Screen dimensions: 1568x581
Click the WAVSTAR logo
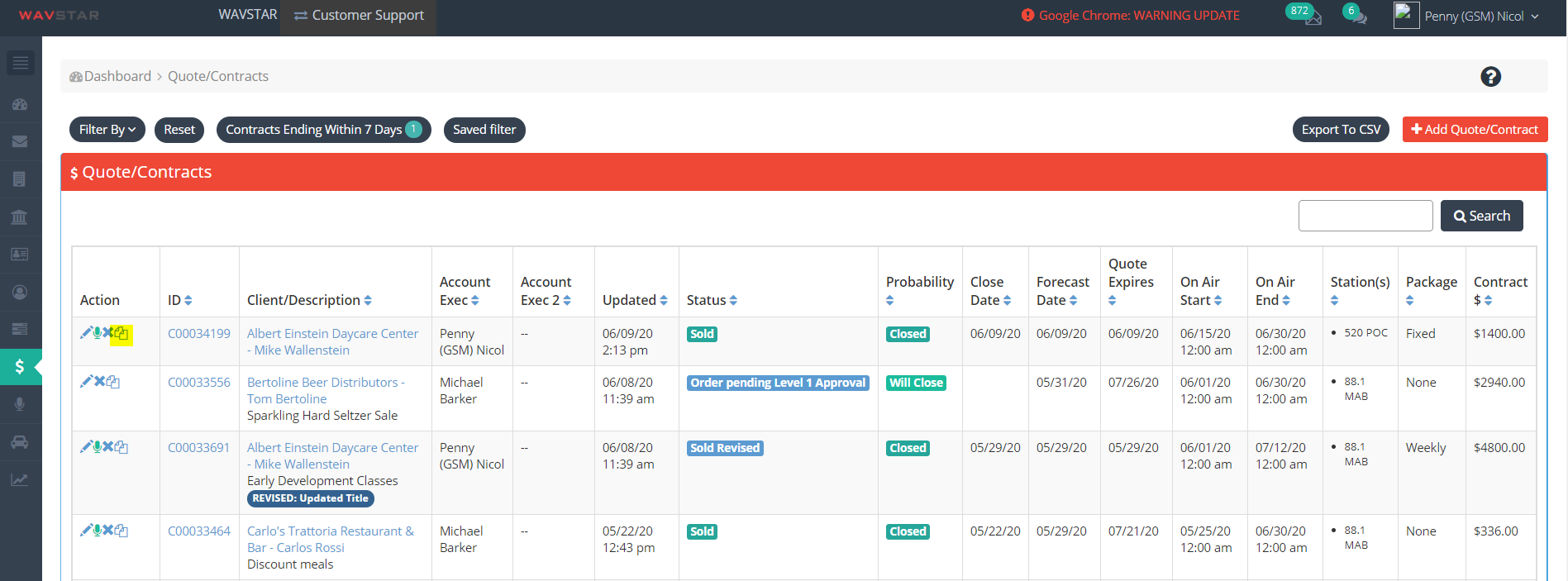pos(59,16)
